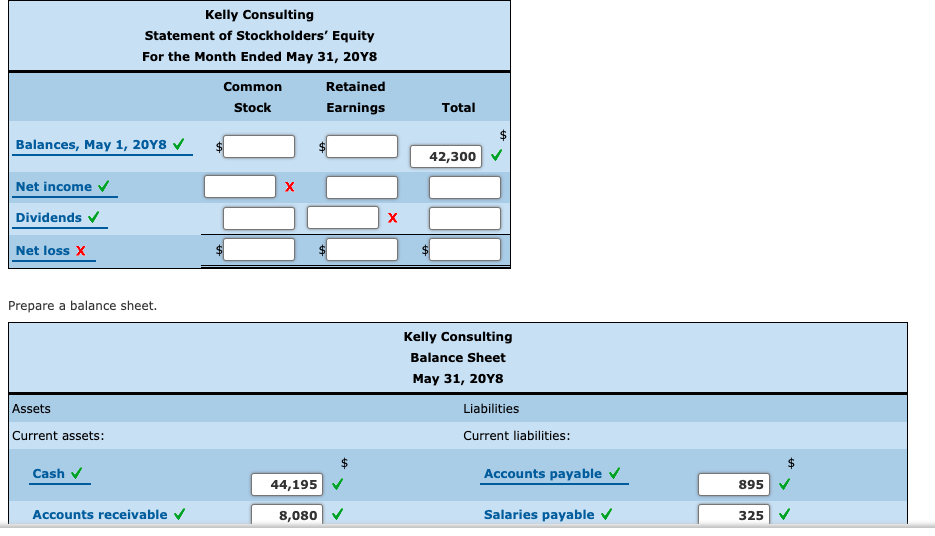Image resolution: width=935 pixels, height=536 pixels.
Task: Click the 'Liabilities' section label
Action: point(491,409)
